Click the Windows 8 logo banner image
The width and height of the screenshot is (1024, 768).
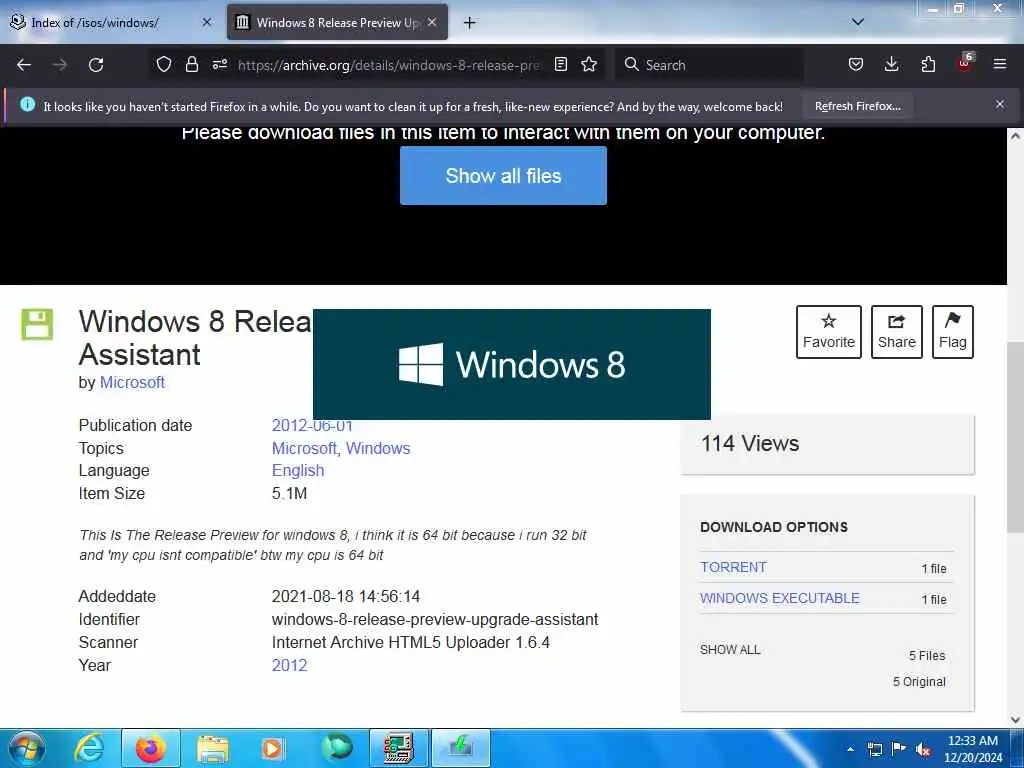coord(512,364)
